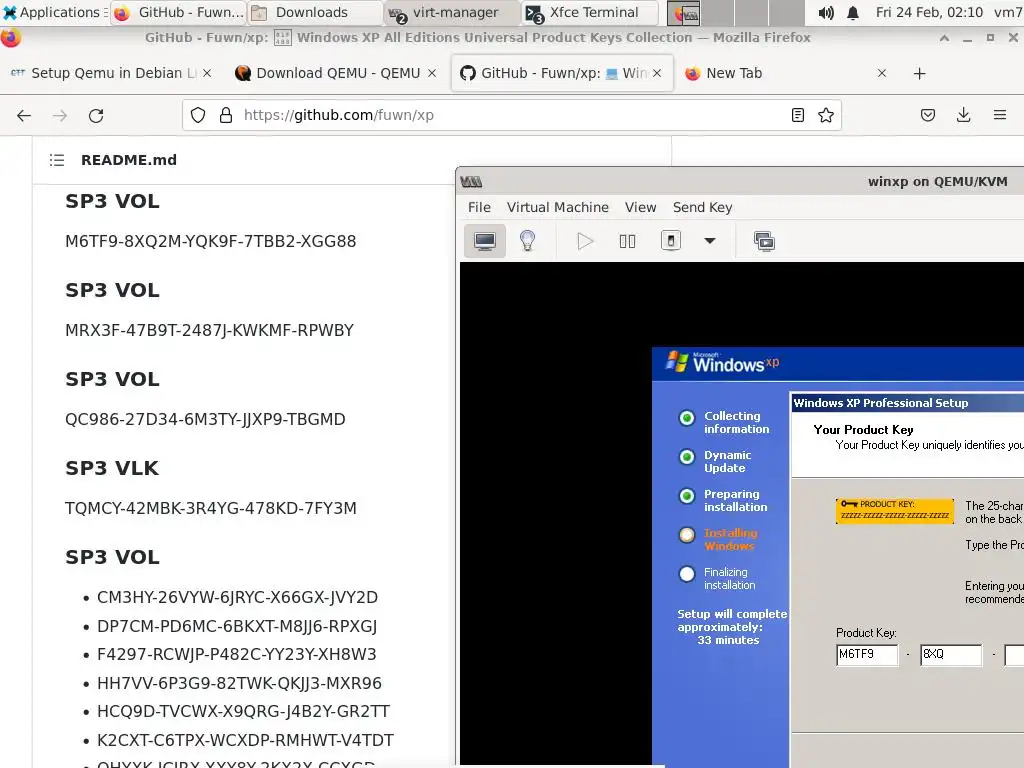The width and height of the screenshot is (1024, 768).
Task: Close the Download QEMU tab
Action: click(432, 73)
